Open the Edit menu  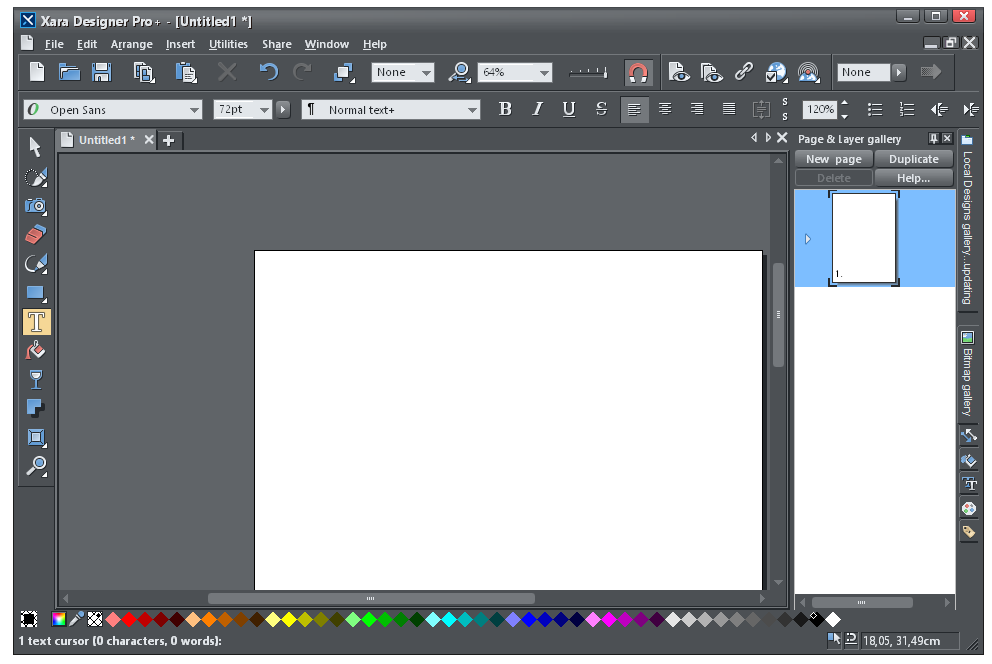click(87, 44)
